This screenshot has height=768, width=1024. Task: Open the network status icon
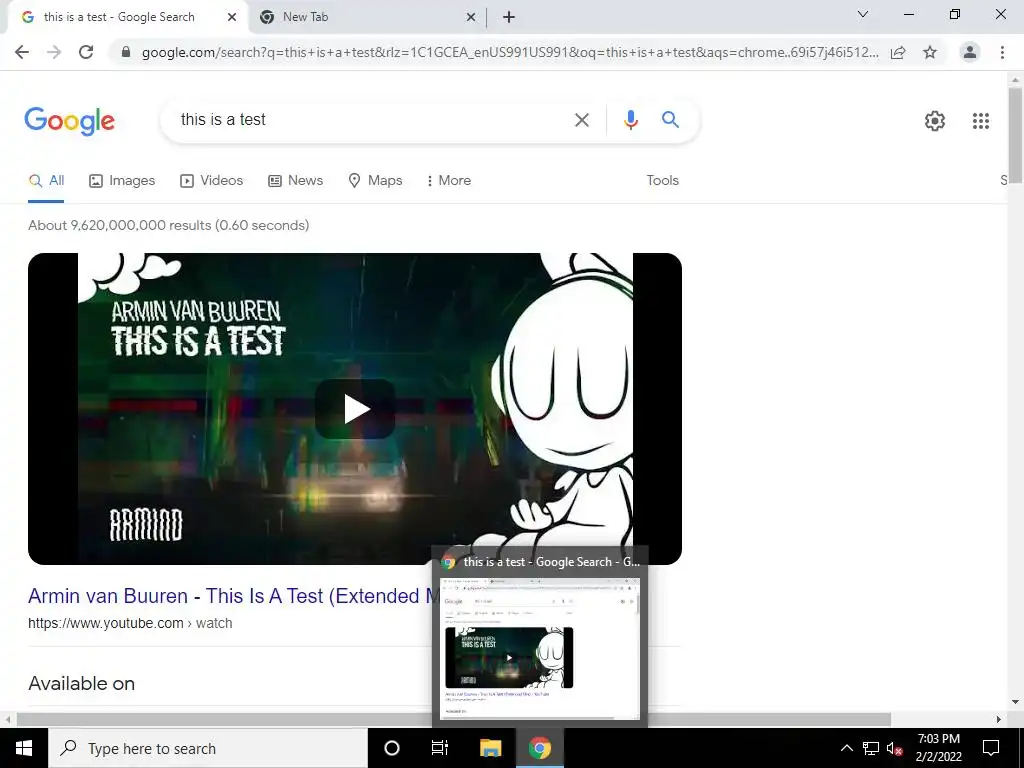click(871, 748)
